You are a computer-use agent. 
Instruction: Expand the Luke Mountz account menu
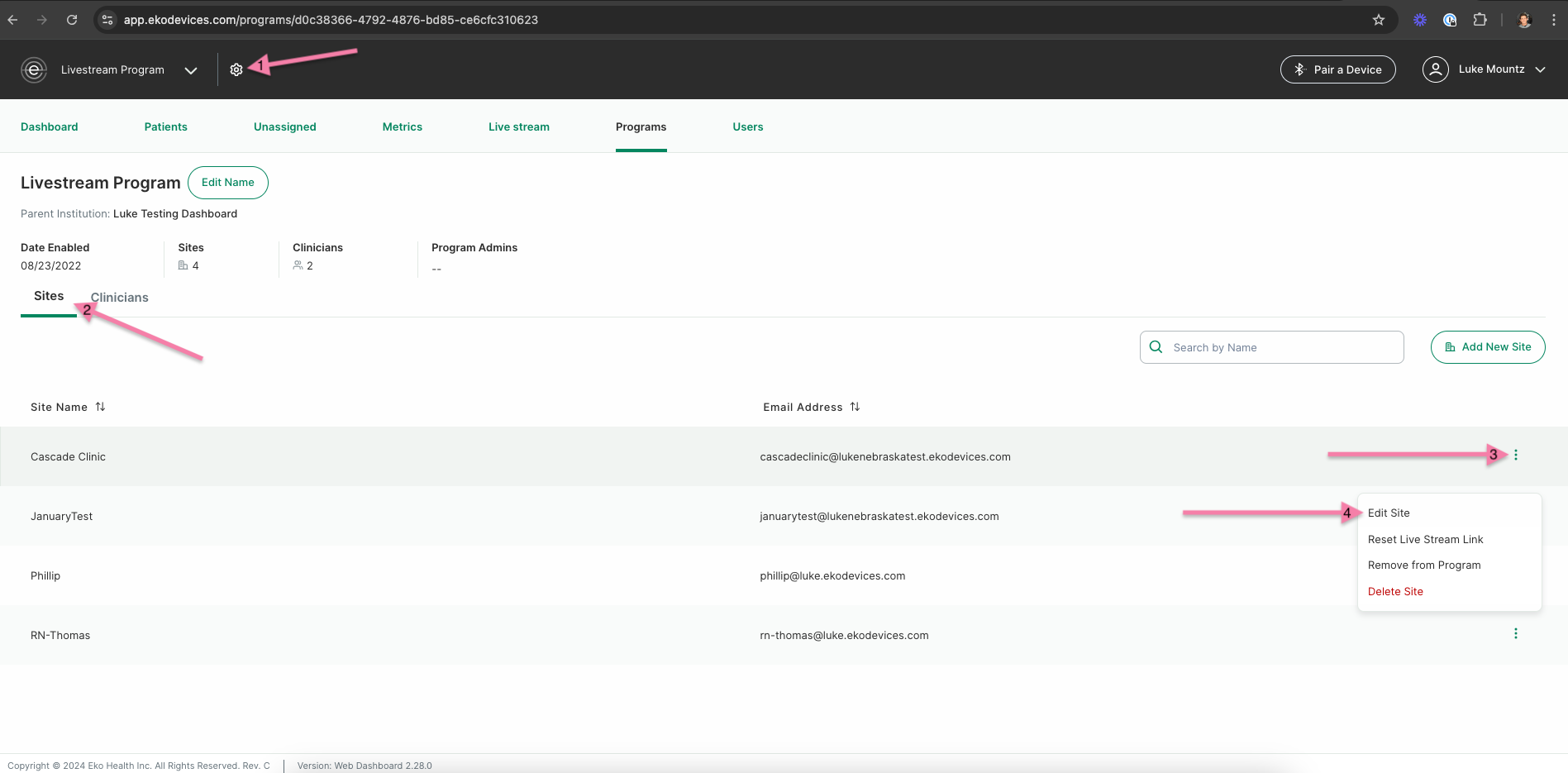1541,69
